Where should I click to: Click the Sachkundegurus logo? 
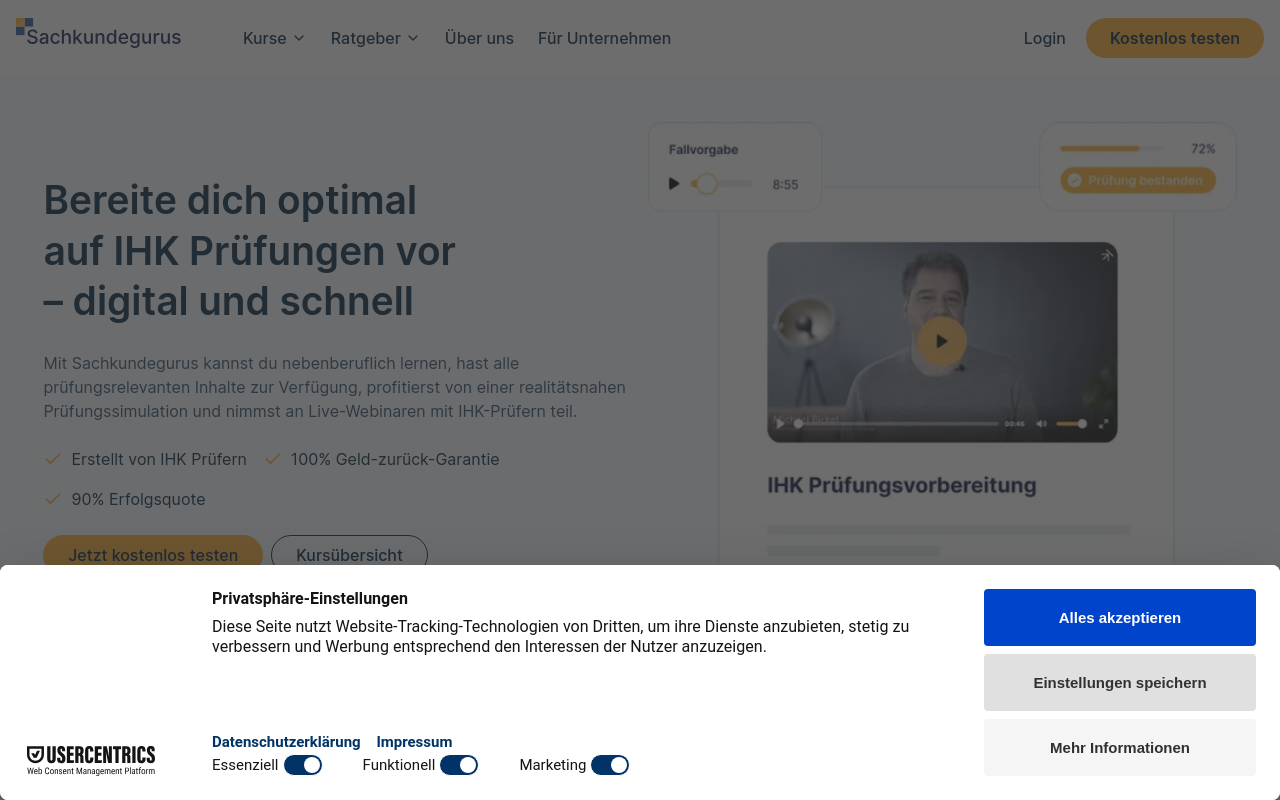(98, 35)
